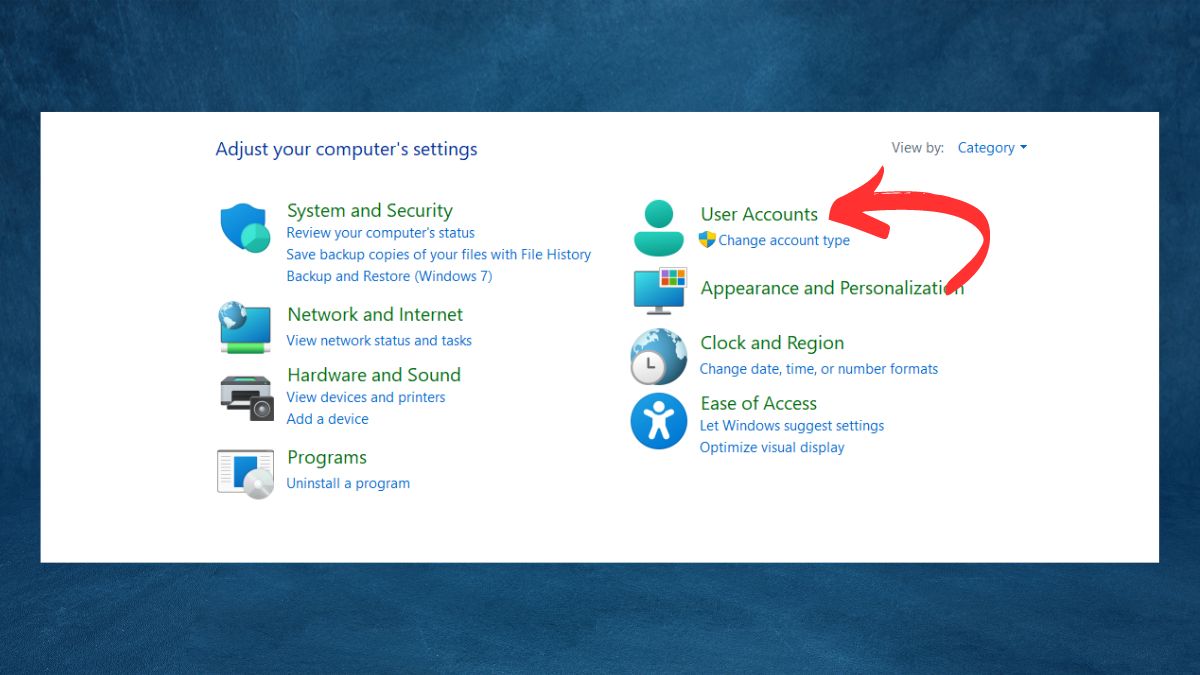Image resolution: width=1200 pixels, height=675 pixels.
Task: Click the Network and Internet globe icon
Action: click(245, 327)
